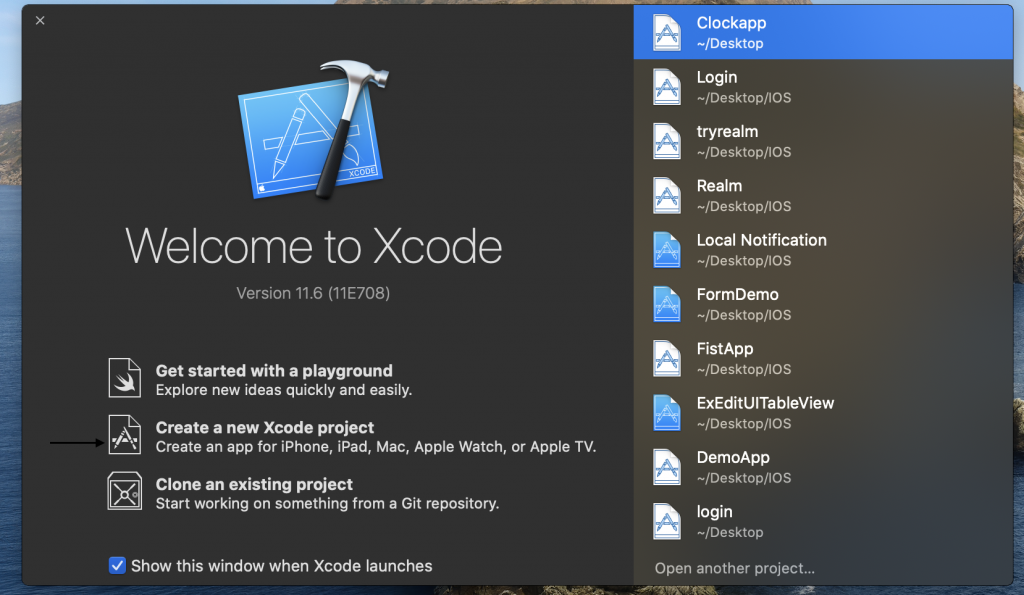This screenshot has width=1024, height=595.
Task: Select the lowercase login project name
Action: [x=714, y=511]
